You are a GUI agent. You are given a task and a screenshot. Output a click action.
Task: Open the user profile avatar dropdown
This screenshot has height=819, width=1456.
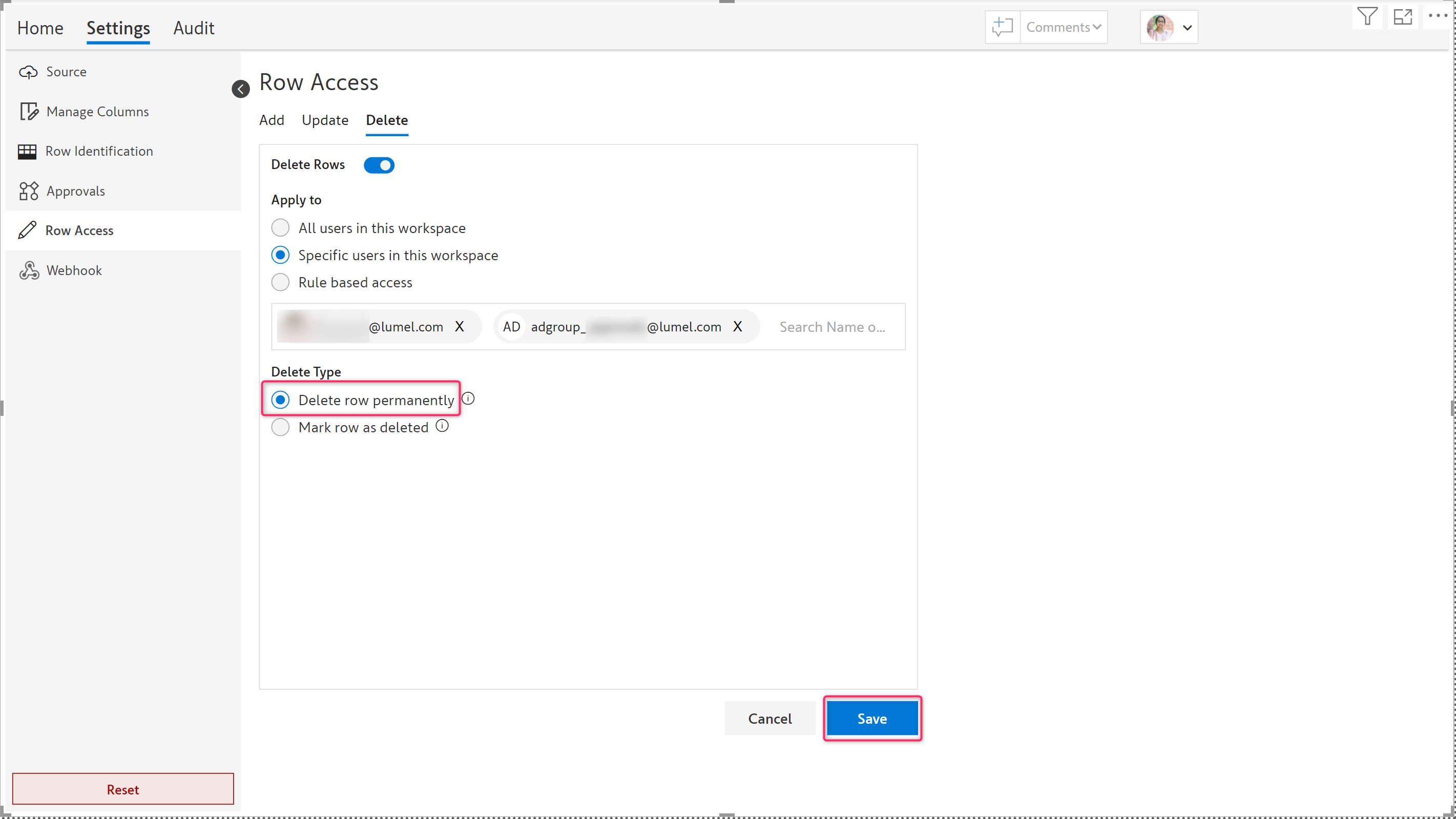(x=1169, y=27)
